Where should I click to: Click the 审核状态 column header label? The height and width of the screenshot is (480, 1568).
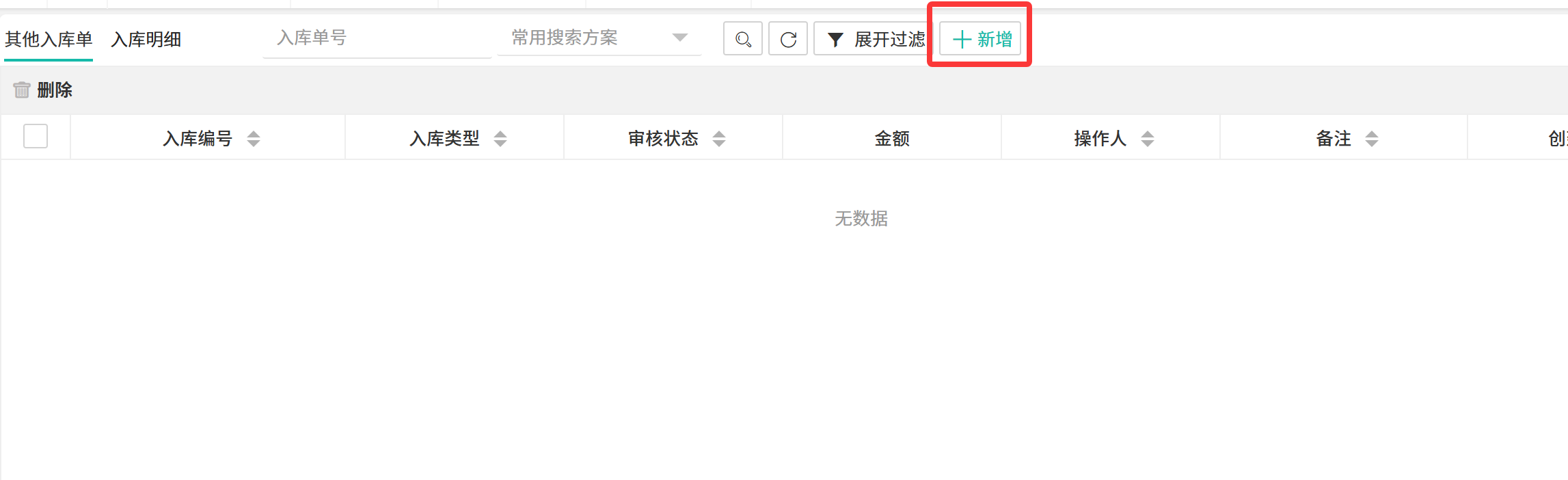(663, 139)
